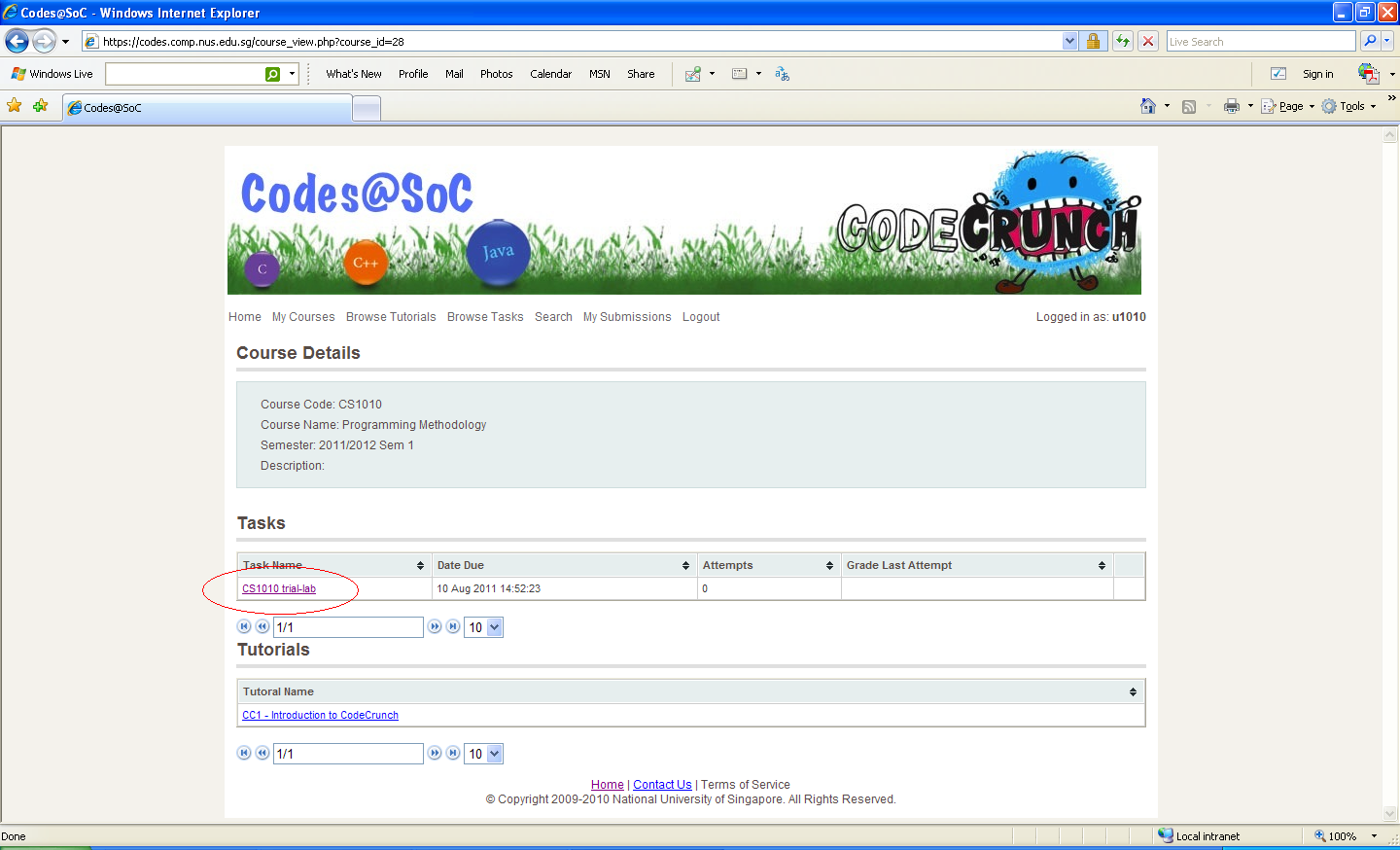
Task: Open the Tools menu dropdown
Action: [1348, 106]
